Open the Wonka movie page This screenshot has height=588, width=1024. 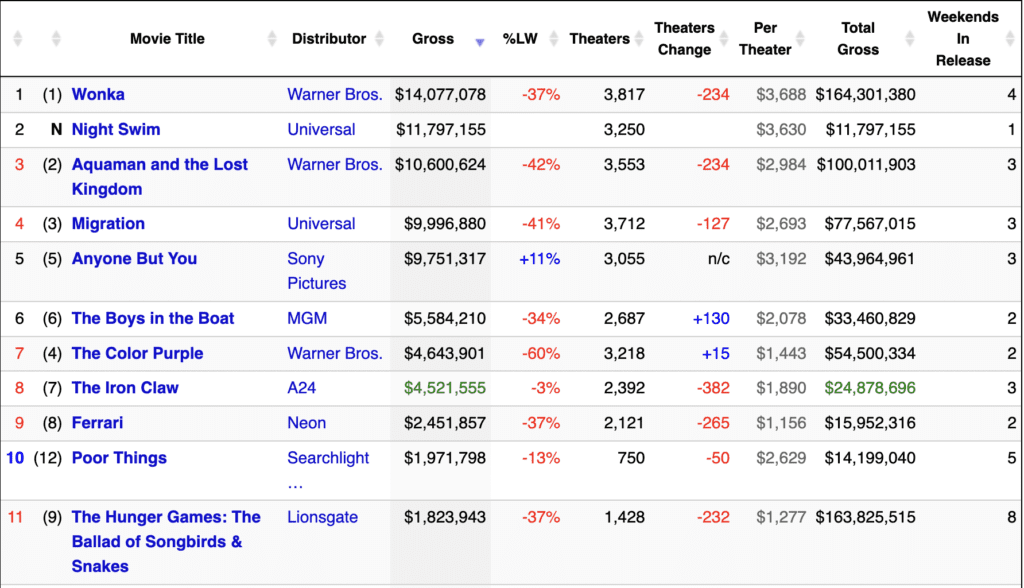click(98, 94)
